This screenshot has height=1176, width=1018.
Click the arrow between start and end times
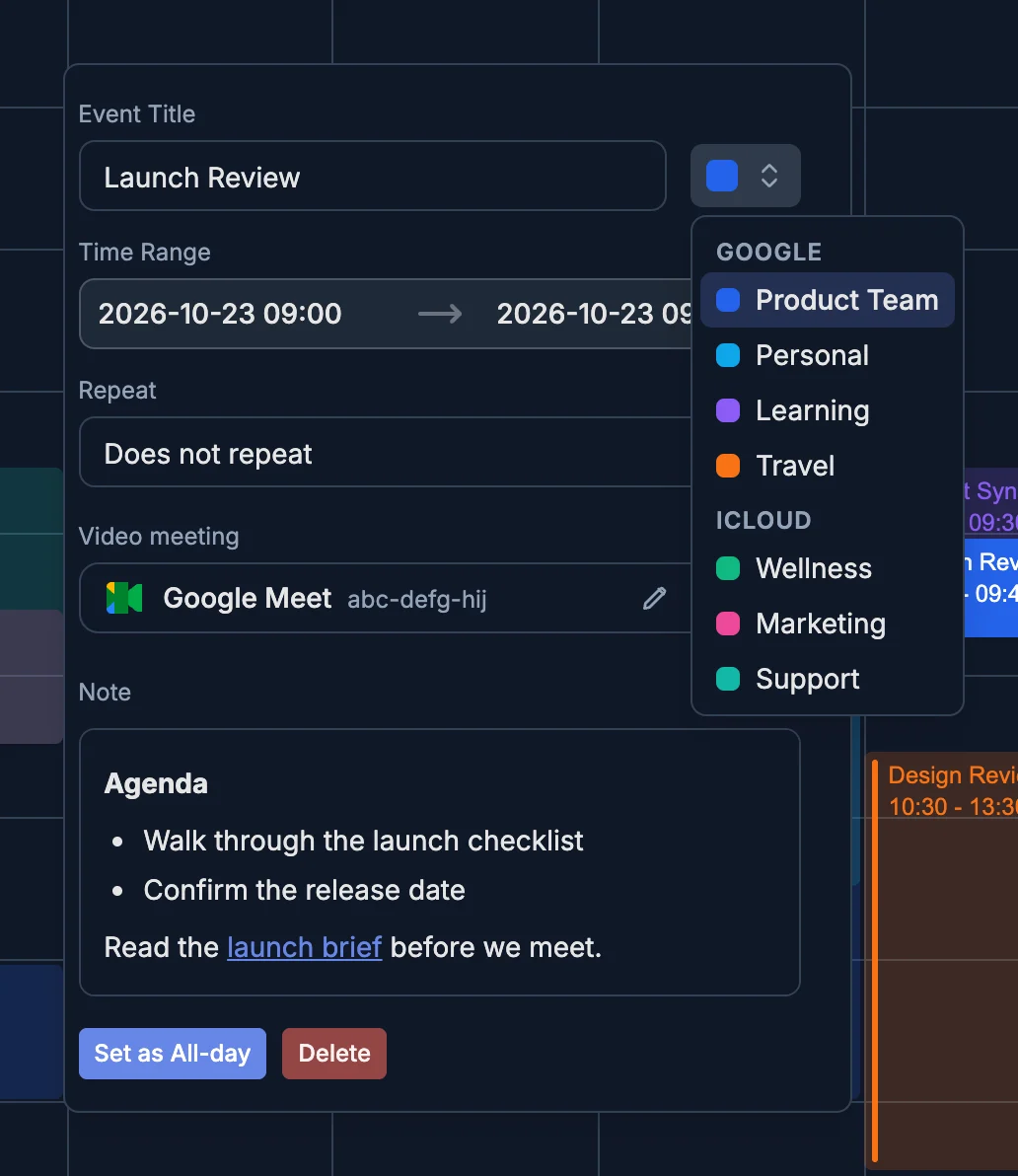tap(440, 314)
